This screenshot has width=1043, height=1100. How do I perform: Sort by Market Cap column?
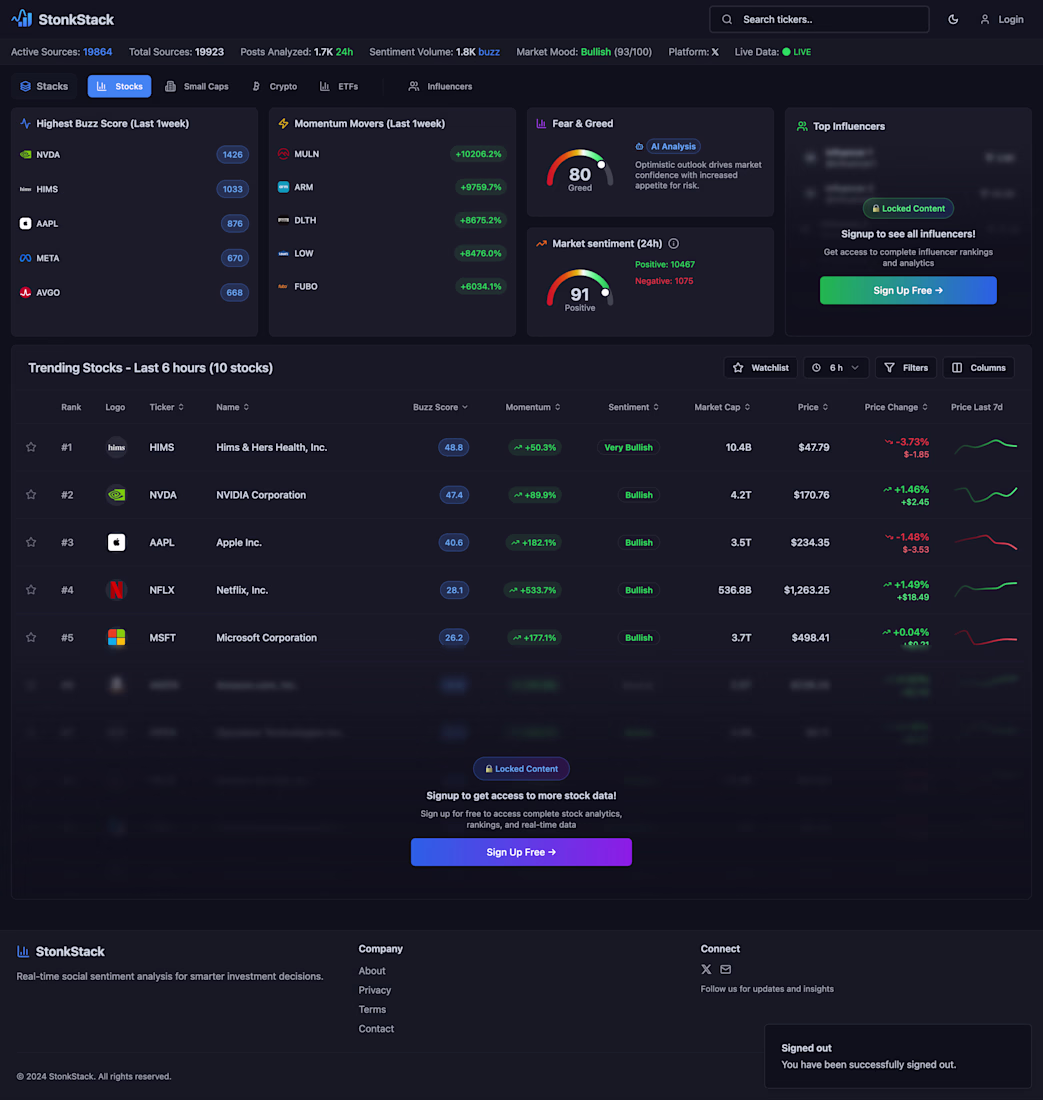[722, 407]
